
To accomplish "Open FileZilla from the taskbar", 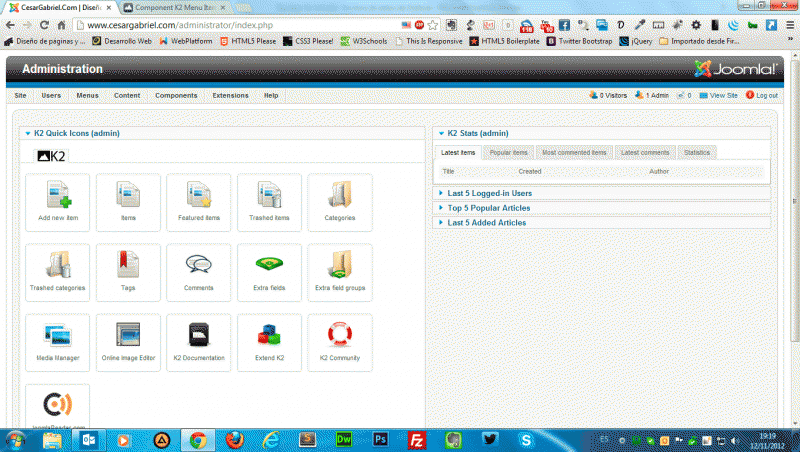I will [x=416, y=440].
